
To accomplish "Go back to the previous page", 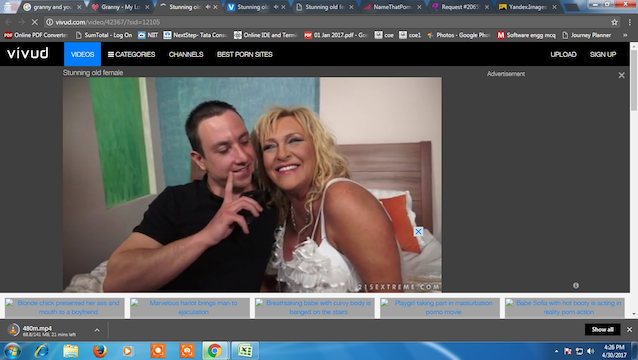I will coord(8,22).
